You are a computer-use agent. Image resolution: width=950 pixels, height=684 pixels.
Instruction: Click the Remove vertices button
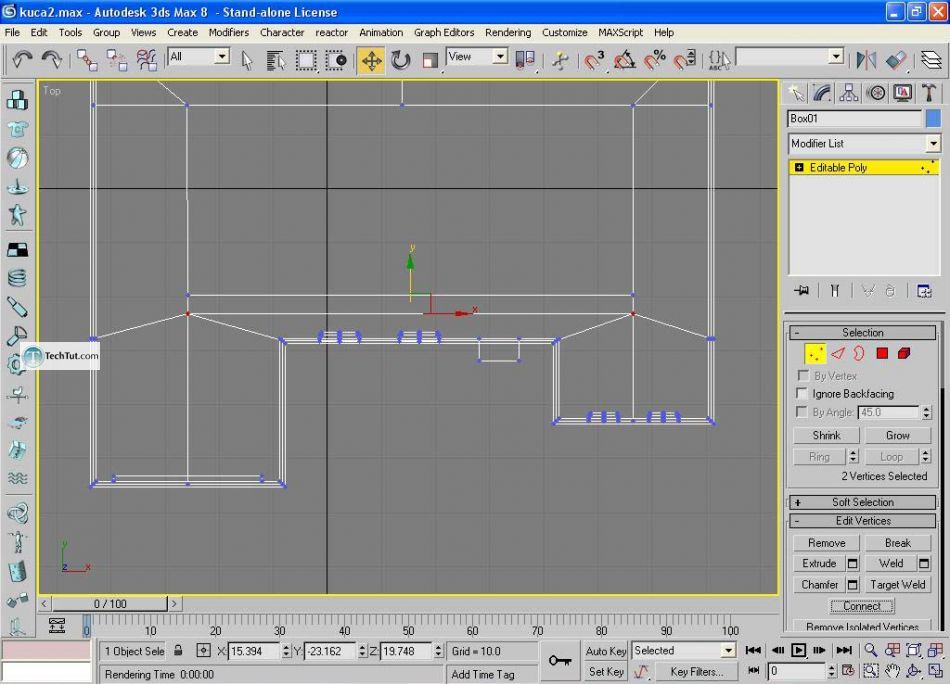coord(826,543)
